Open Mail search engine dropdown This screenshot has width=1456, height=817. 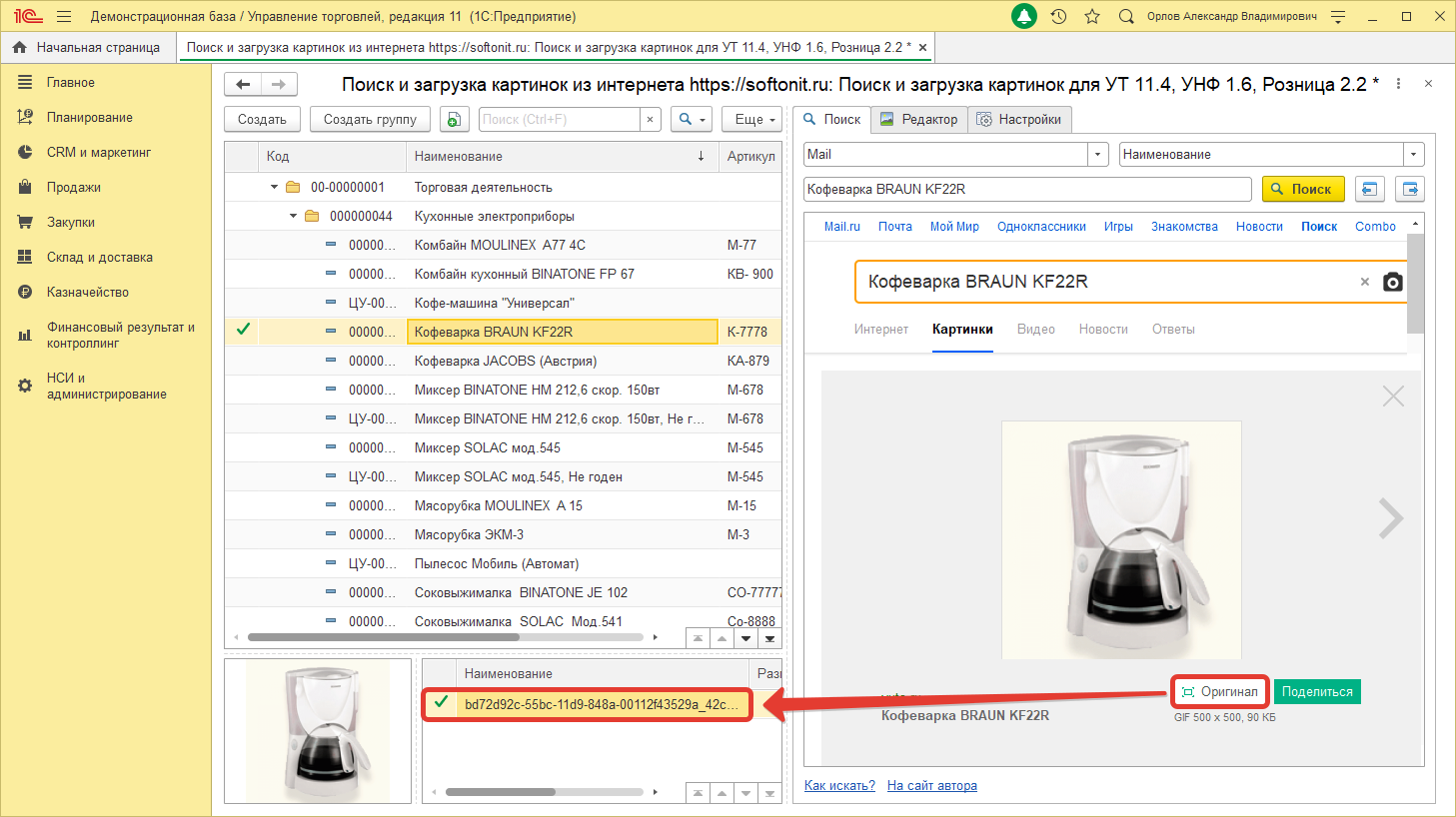1099,154
